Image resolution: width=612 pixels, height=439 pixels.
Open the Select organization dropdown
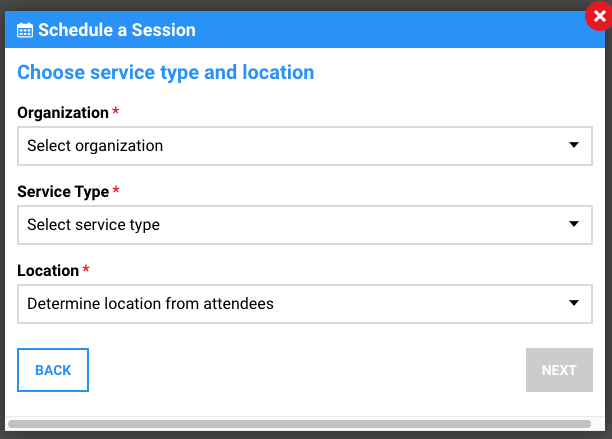coord(305,146)
